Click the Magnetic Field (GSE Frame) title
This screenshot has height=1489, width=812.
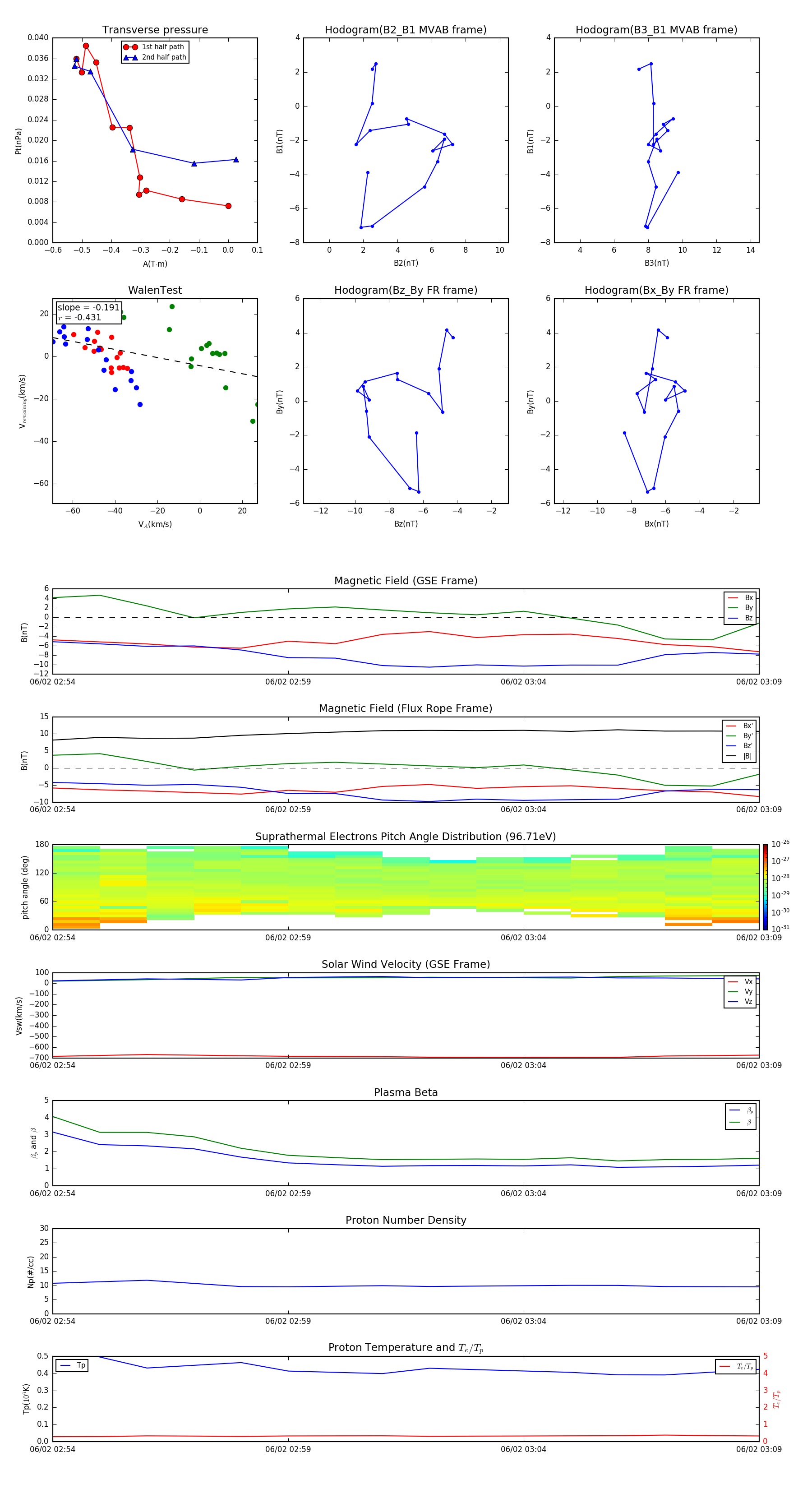tap(406, 581)
